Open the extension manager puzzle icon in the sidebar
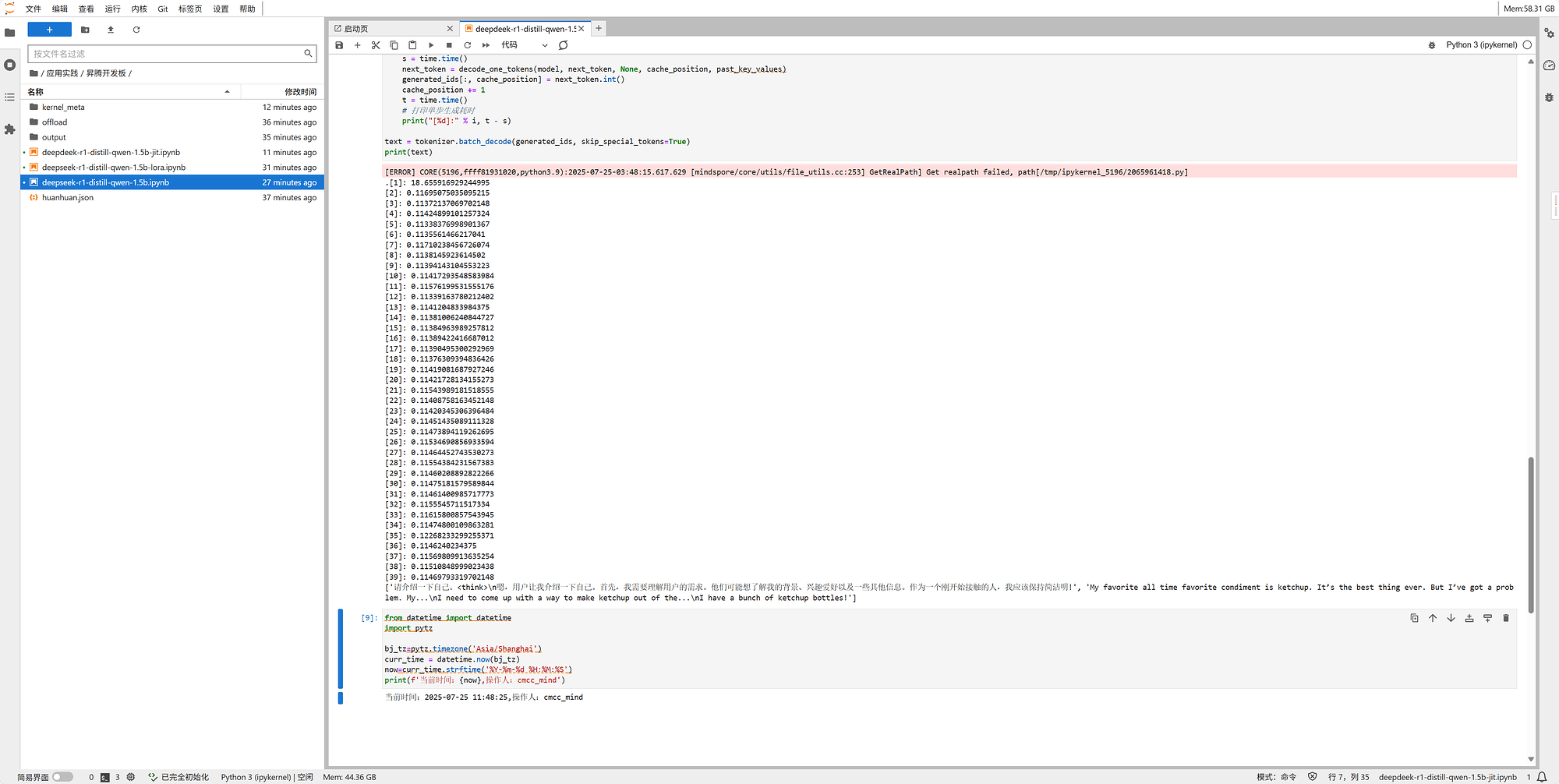1559x784 pixels. coord(9,129)
